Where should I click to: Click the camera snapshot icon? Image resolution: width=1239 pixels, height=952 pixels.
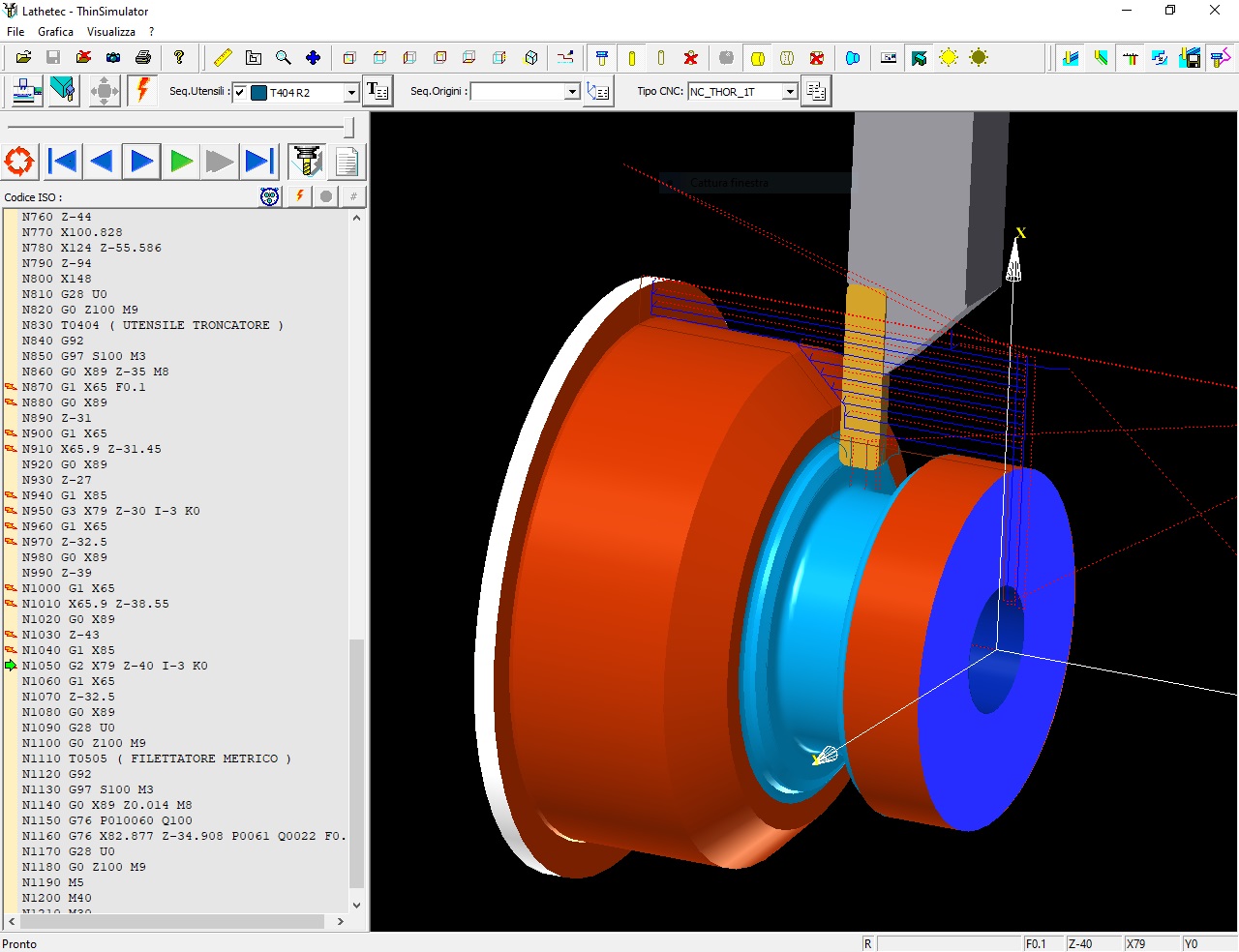point(113,58)
